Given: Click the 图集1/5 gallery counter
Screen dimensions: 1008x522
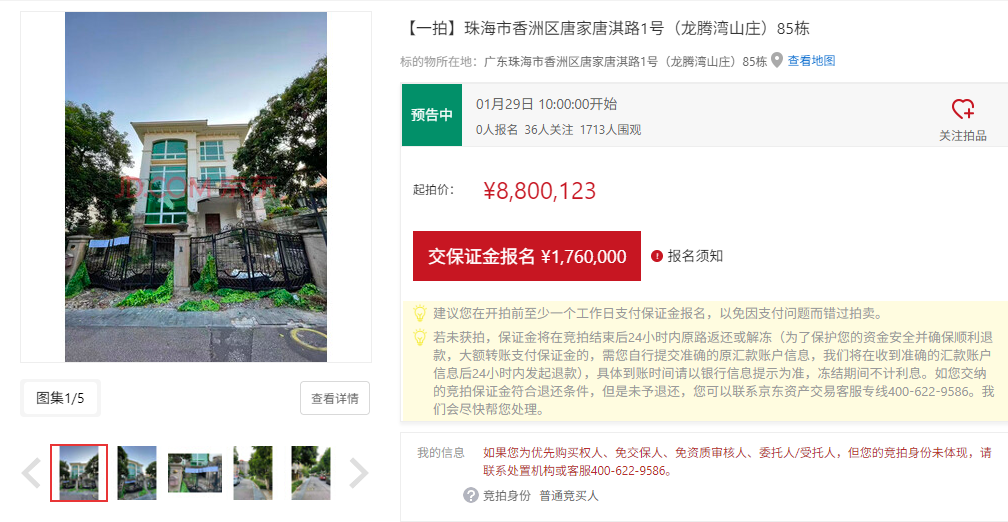Looking at the screenshot, I should coord(60,398).
